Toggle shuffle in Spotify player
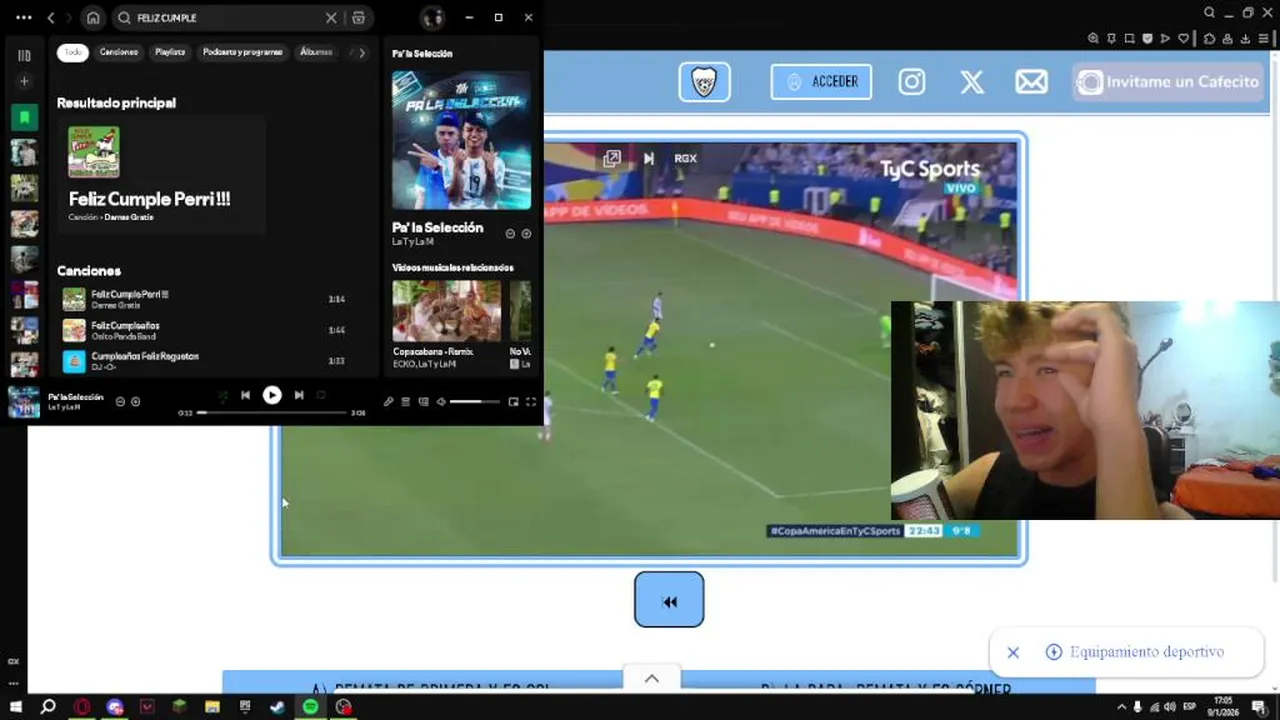This screenshot has width=1280, height=720. 223,395
